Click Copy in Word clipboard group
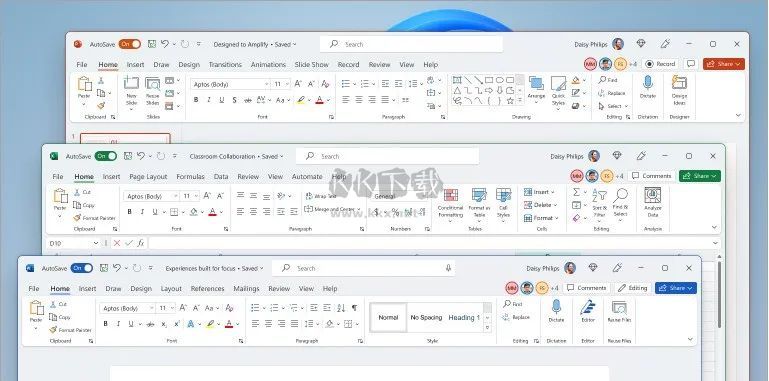This screenshot has height=381, width=769. pyautogui.click(x=60, y=317)
